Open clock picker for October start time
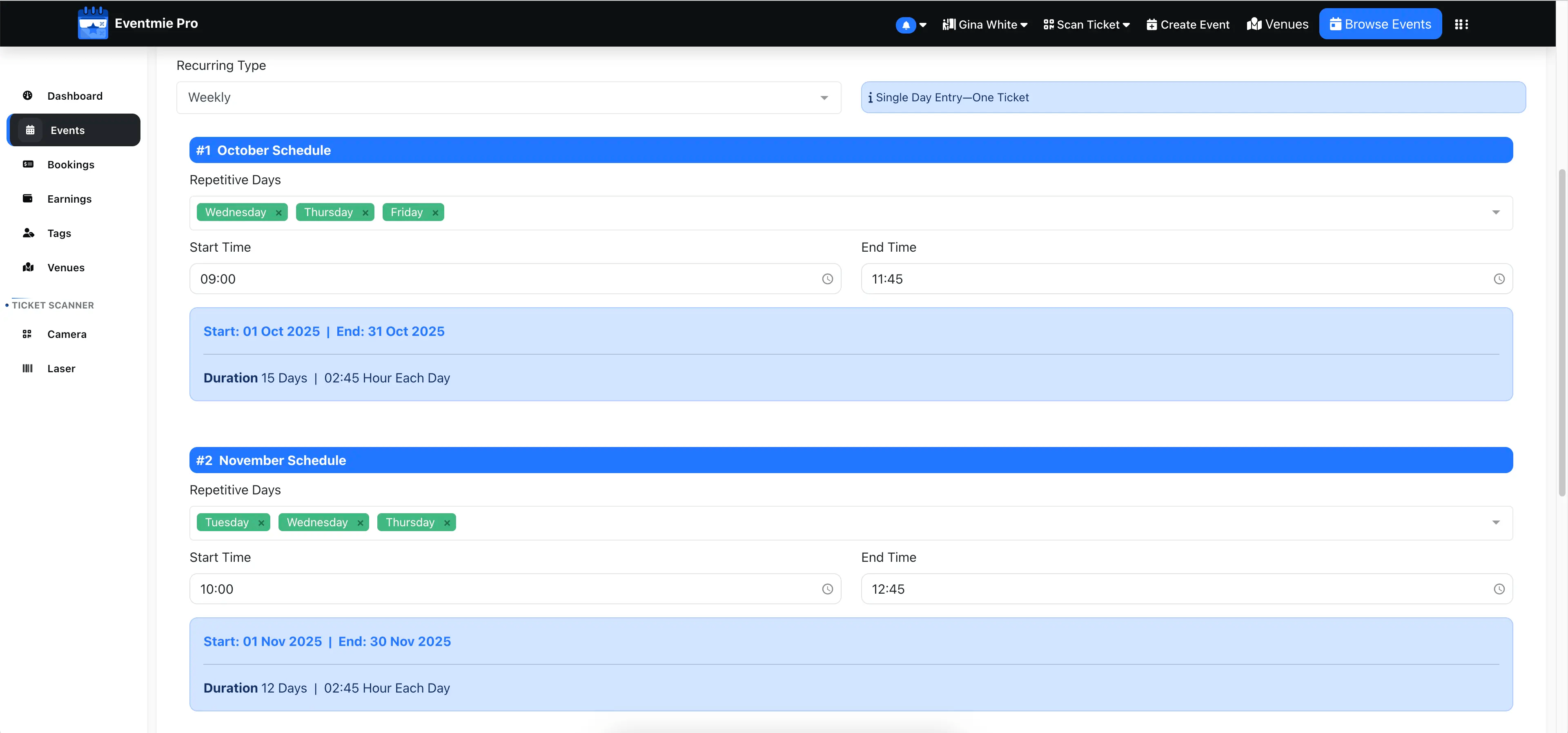This screenshot has height=733, width=1568. (x=827, y=279)
